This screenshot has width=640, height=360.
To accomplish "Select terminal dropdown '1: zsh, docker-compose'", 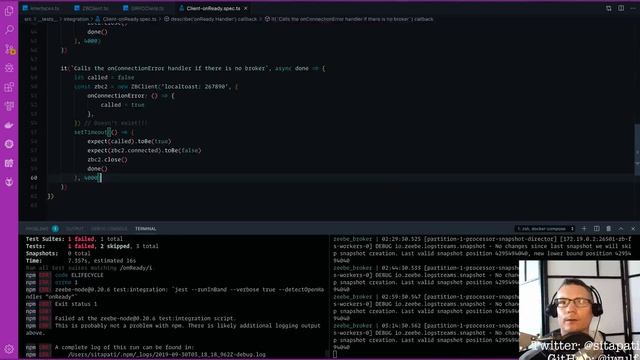I will (x=545, y=229).
